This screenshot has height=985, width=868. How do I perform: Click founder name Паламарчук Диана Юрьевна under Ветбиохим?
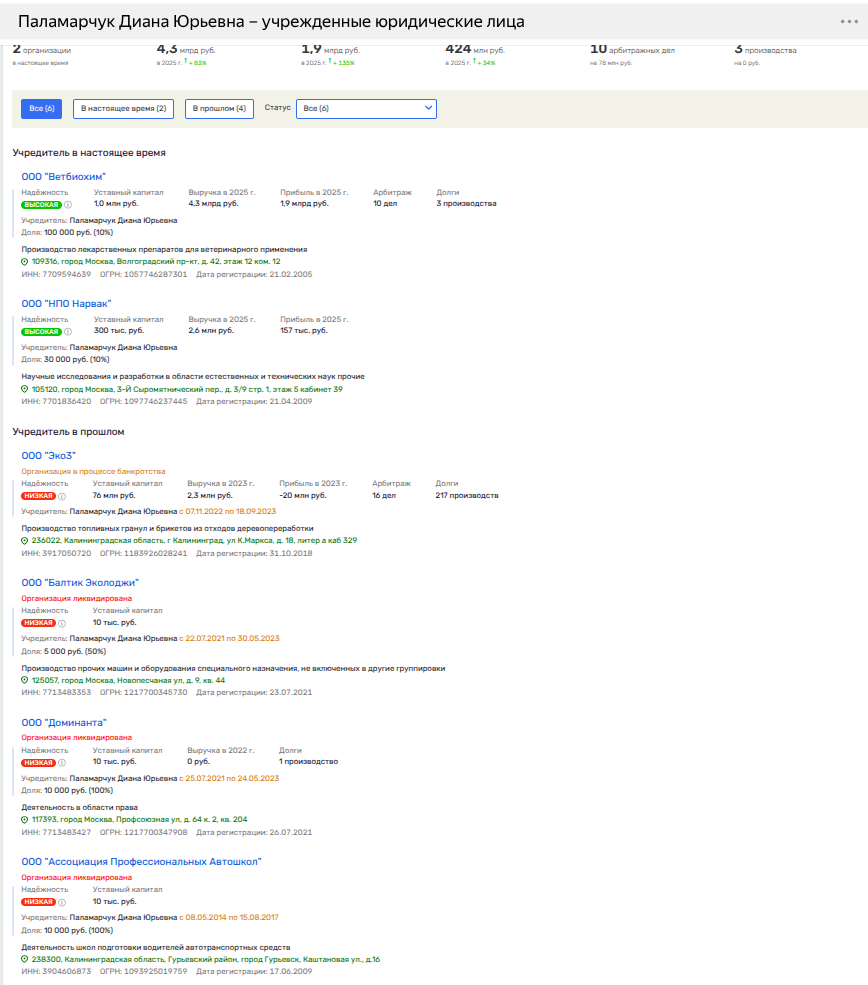tap(123, 220)
